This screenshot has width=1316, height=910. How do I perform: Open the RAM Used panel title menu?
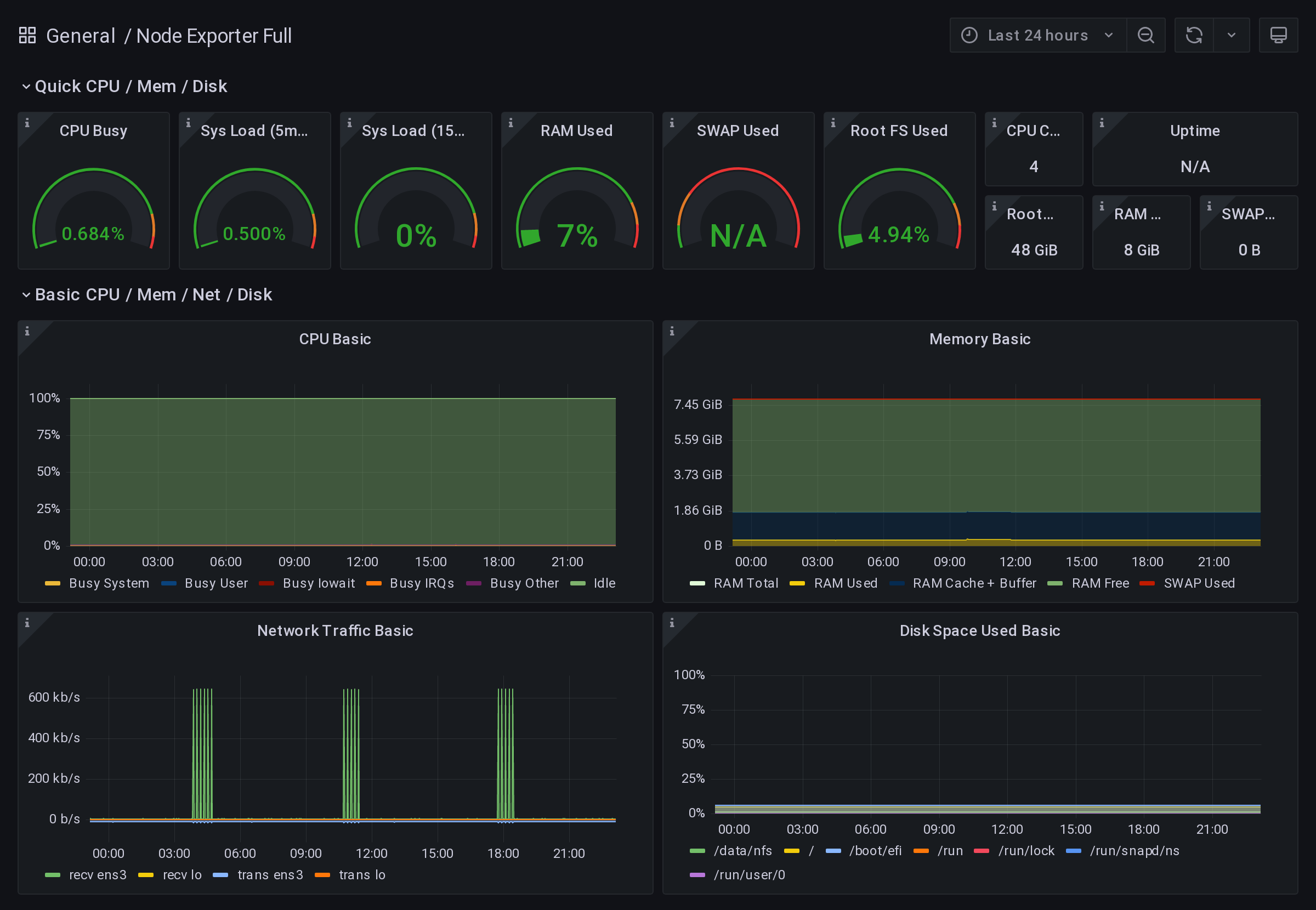click(576, 130)
